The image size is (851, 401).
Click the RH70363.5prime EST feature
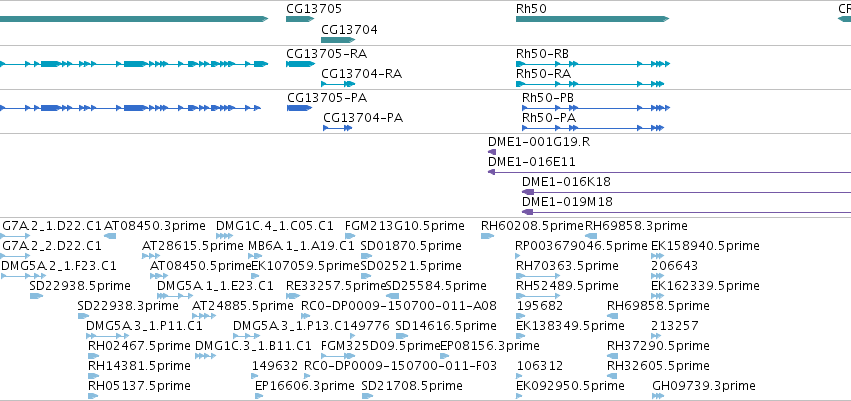pos(538,276)
